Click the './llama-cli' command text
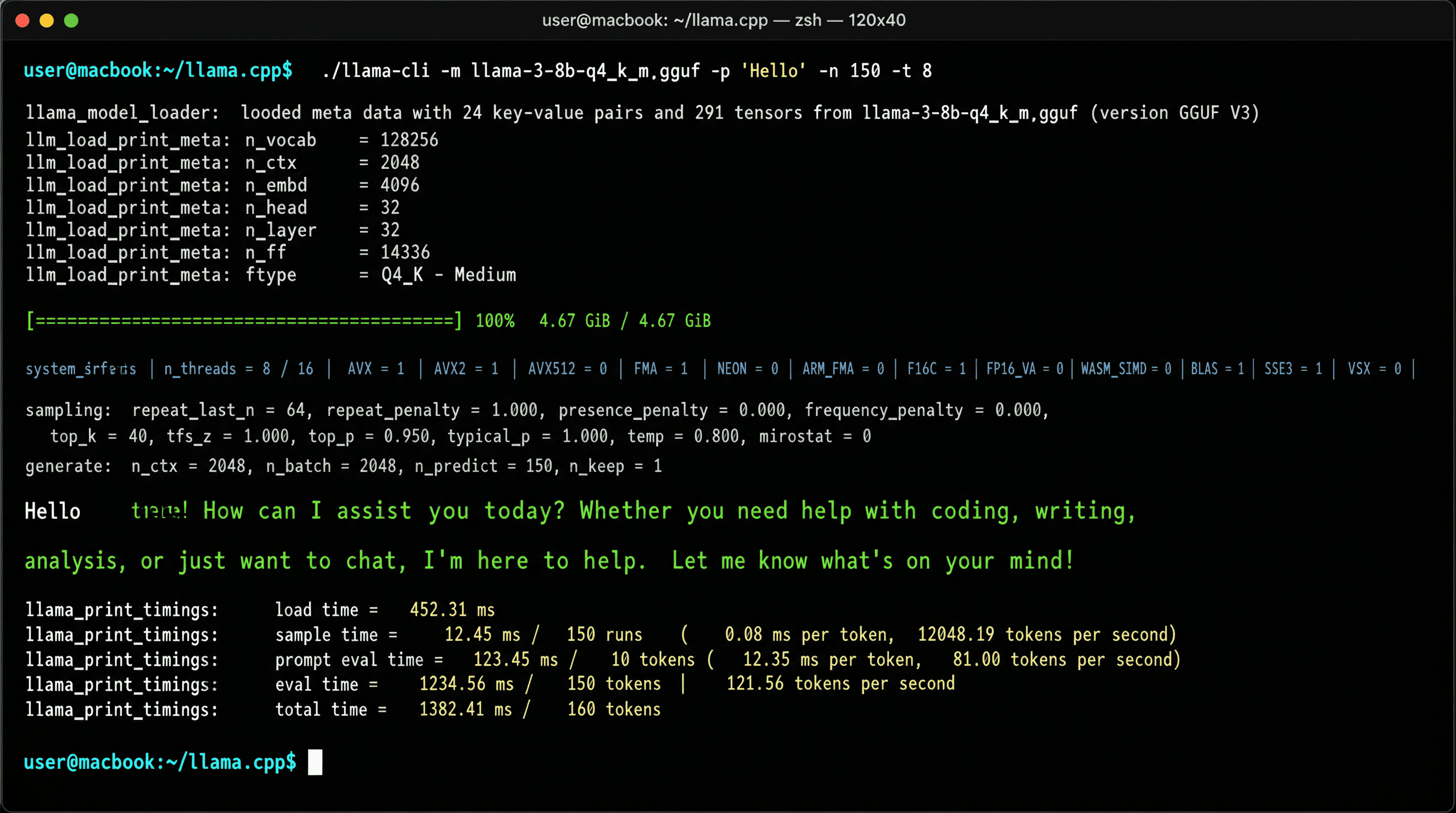1456x813 pixels. pyautogui.click(x=376, y=71)
